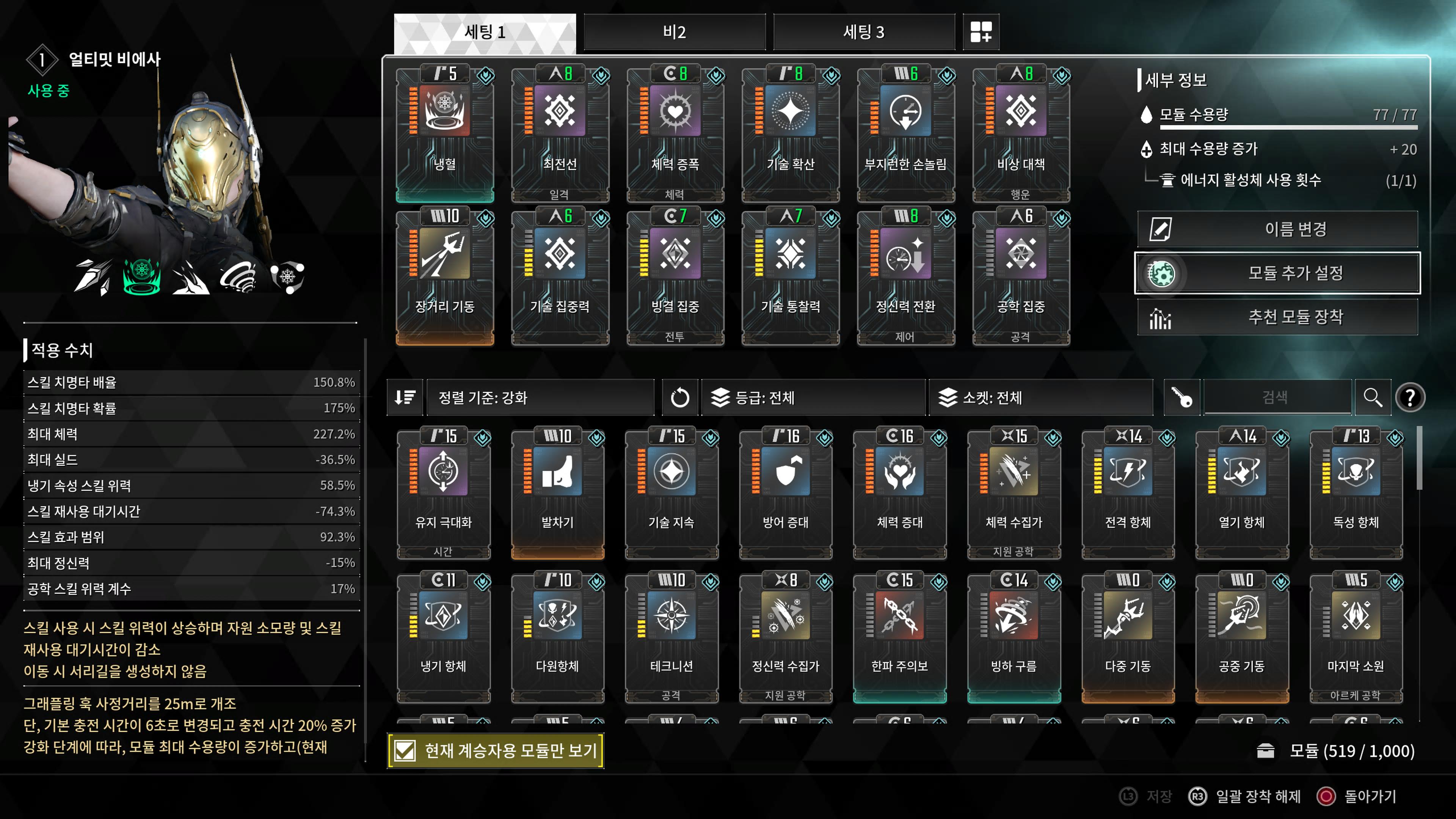Click the 추천 모듈 장착 button

[x=1277, y=317]
